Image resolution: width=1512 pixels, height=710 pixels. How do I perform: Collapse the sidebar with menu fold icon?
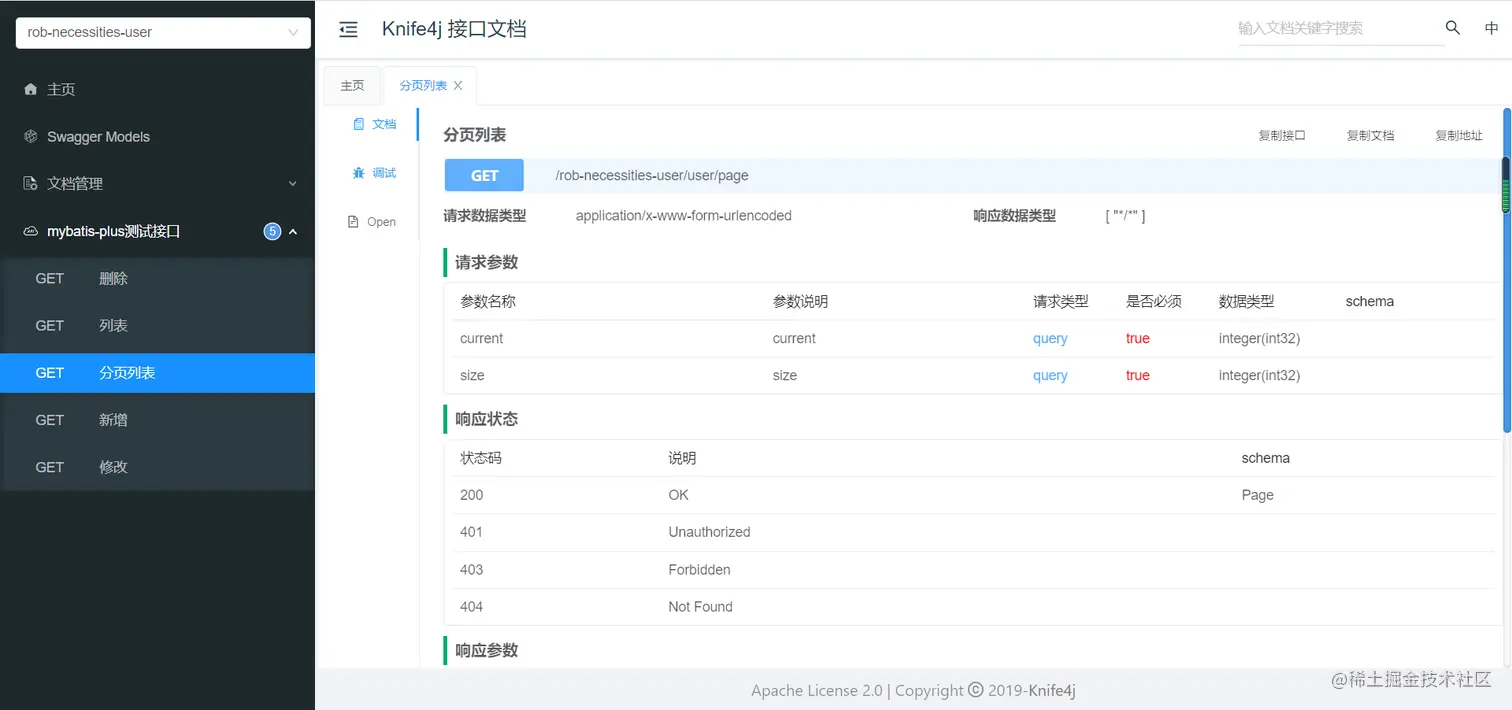pyautogui.click(x=348, y=30)
